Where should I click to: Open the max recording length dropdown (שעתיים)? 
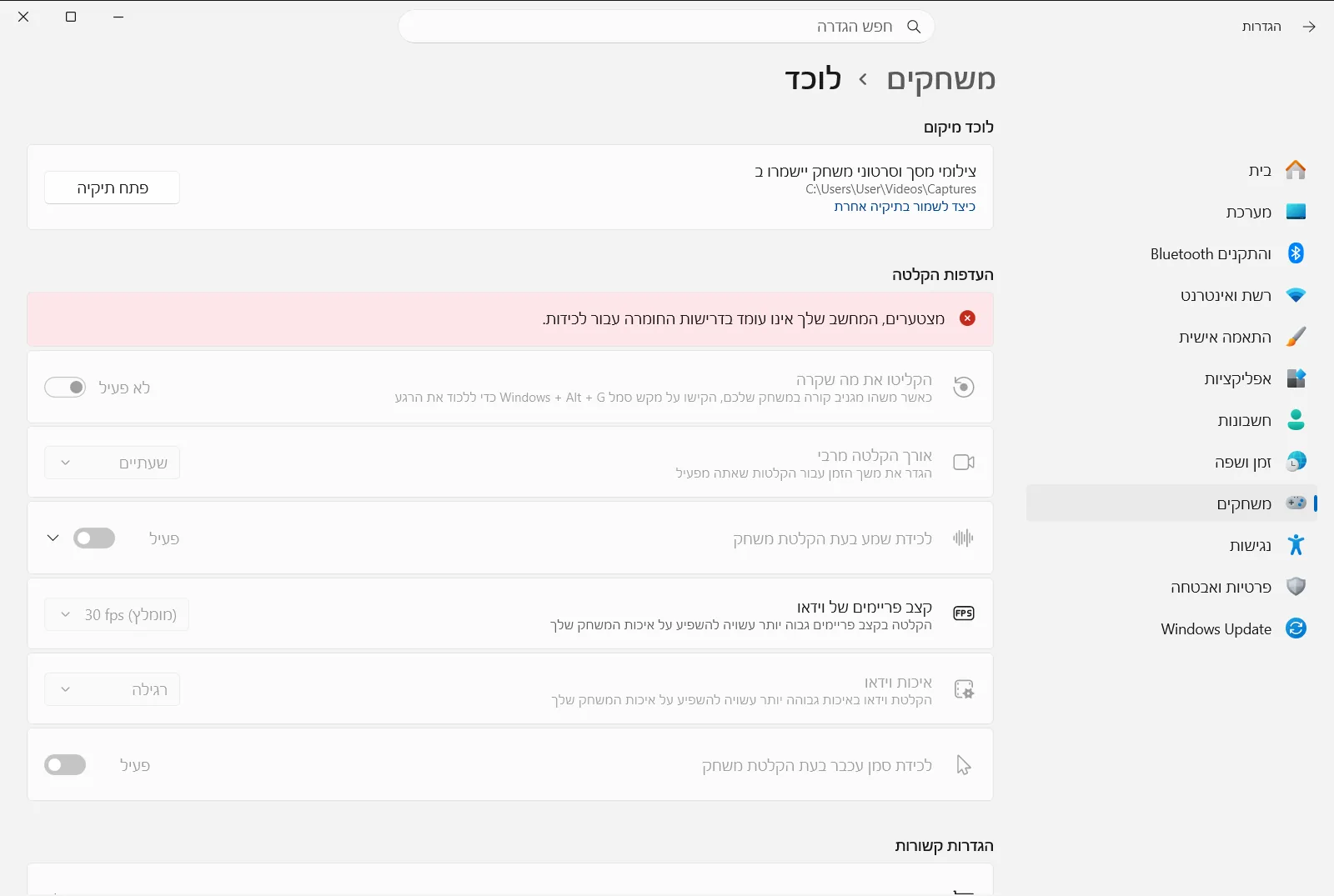(x=112, y=463)
